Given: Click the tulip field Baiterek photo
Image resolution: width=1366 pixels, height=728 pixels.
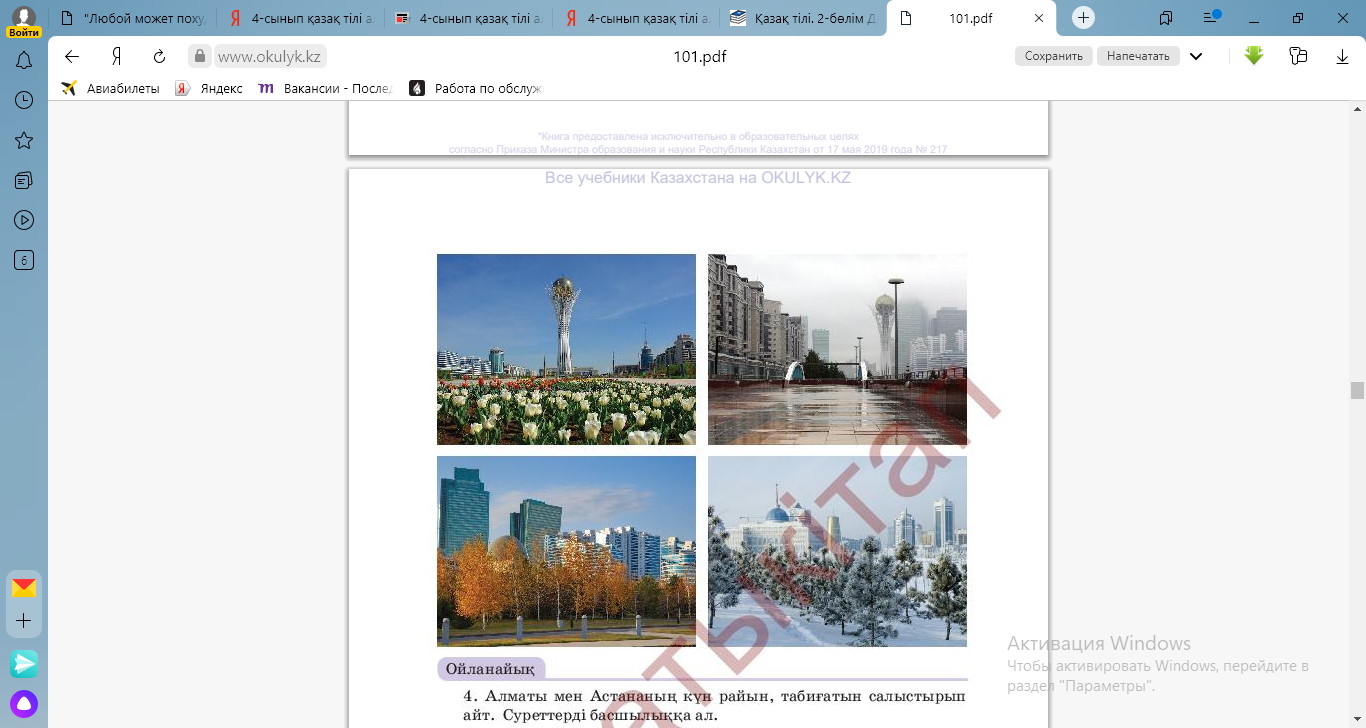Looking at the screenshot, I should point(566,349).
